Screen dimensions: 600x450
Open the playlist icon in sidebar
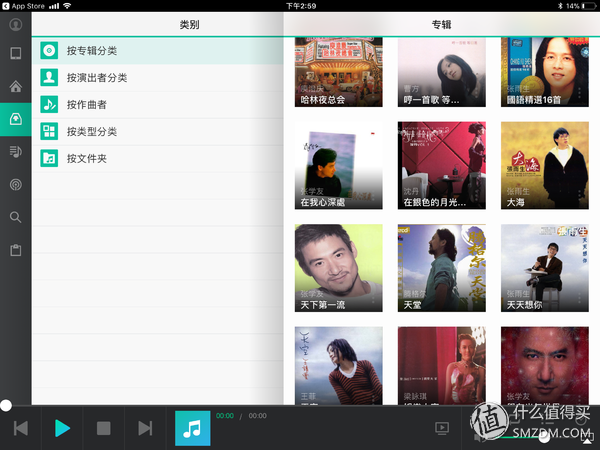(x=16, y=152)
